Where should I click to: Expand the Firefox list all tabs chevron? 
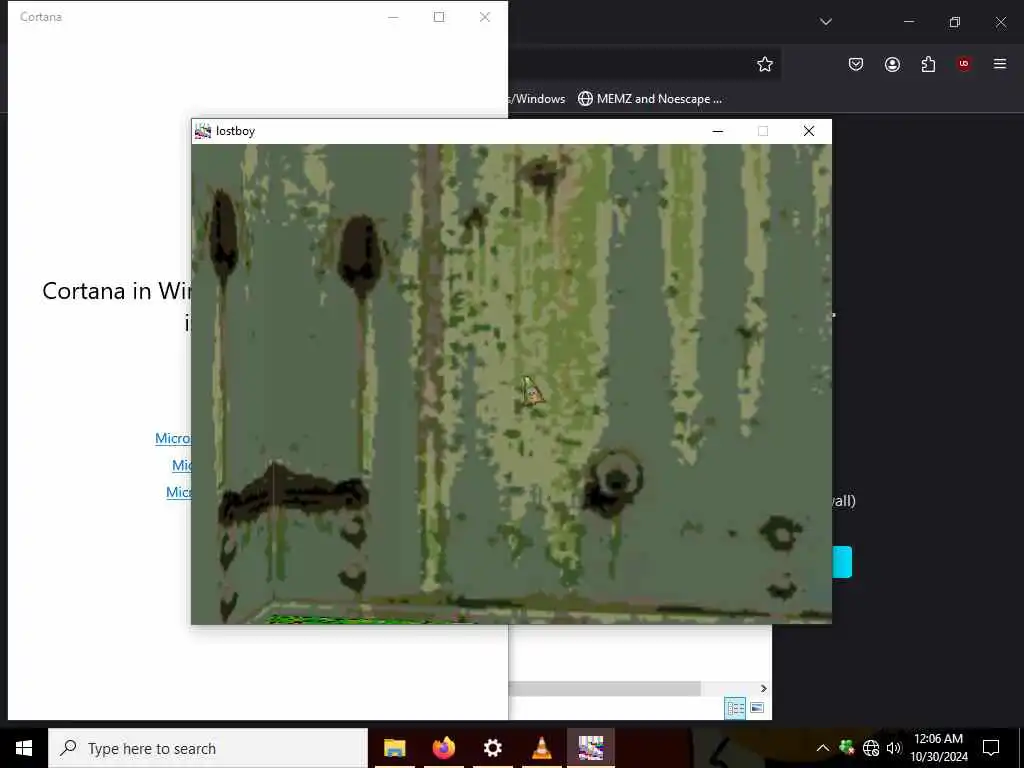tap(826, 22)
